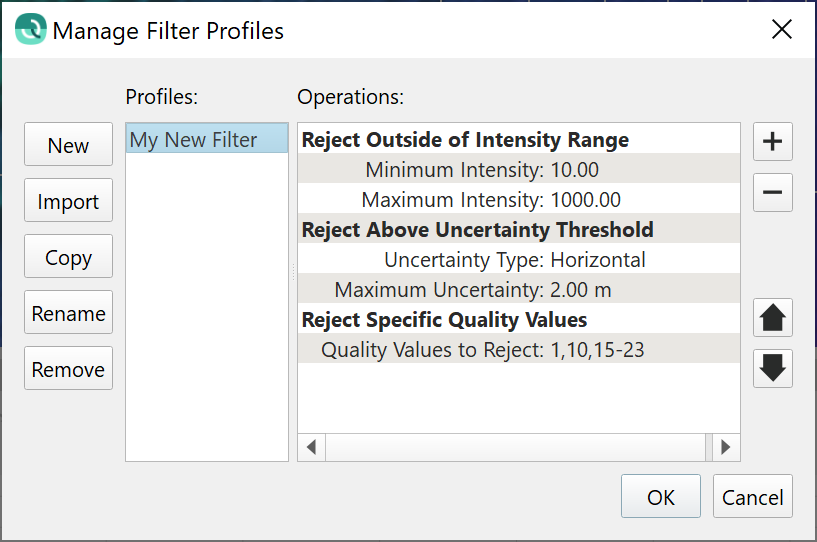The image size is (817, 542).
Task: Move operation down with the down arrow
Action: 772,368
